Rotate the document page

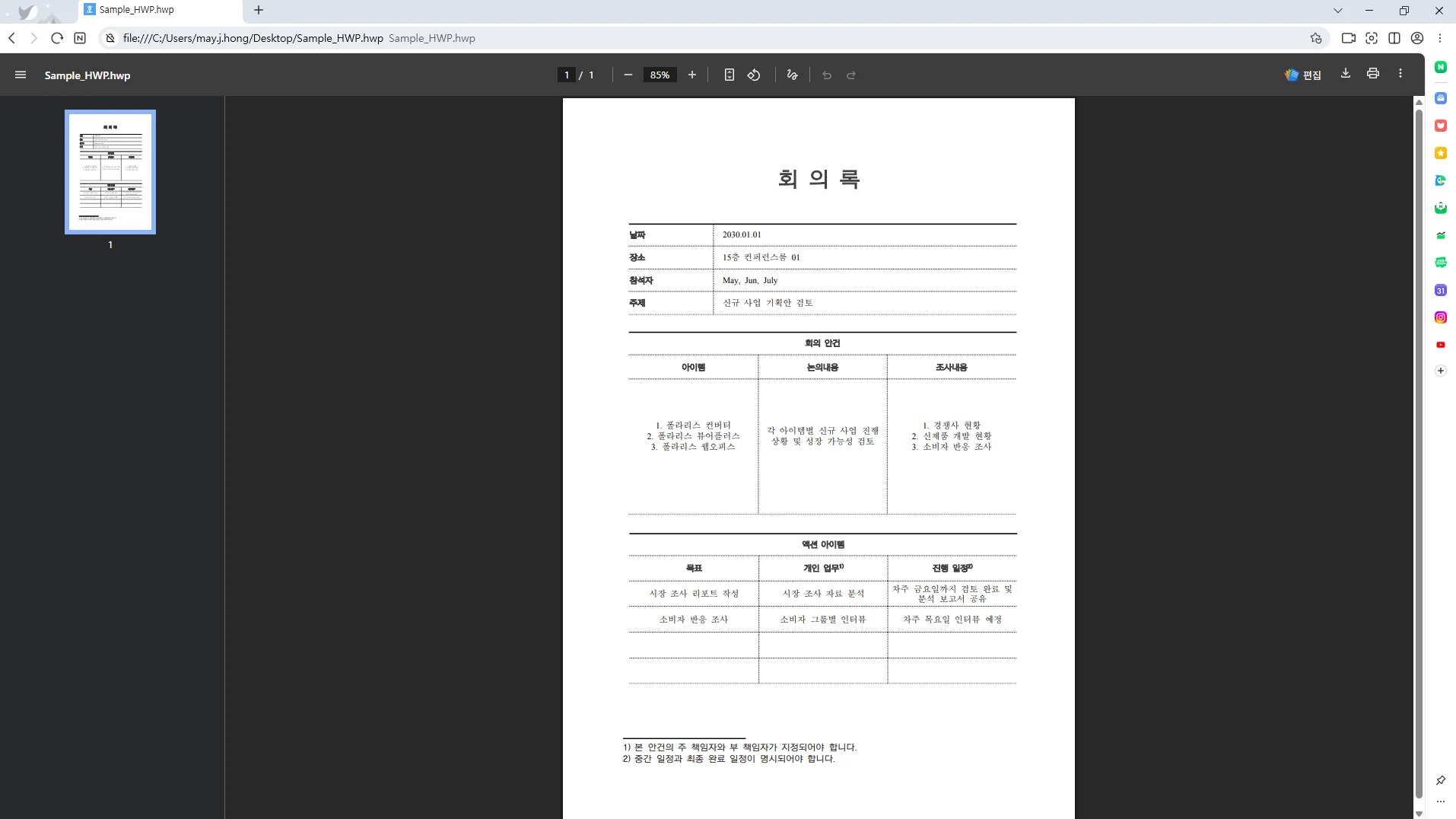coord(754,75)
